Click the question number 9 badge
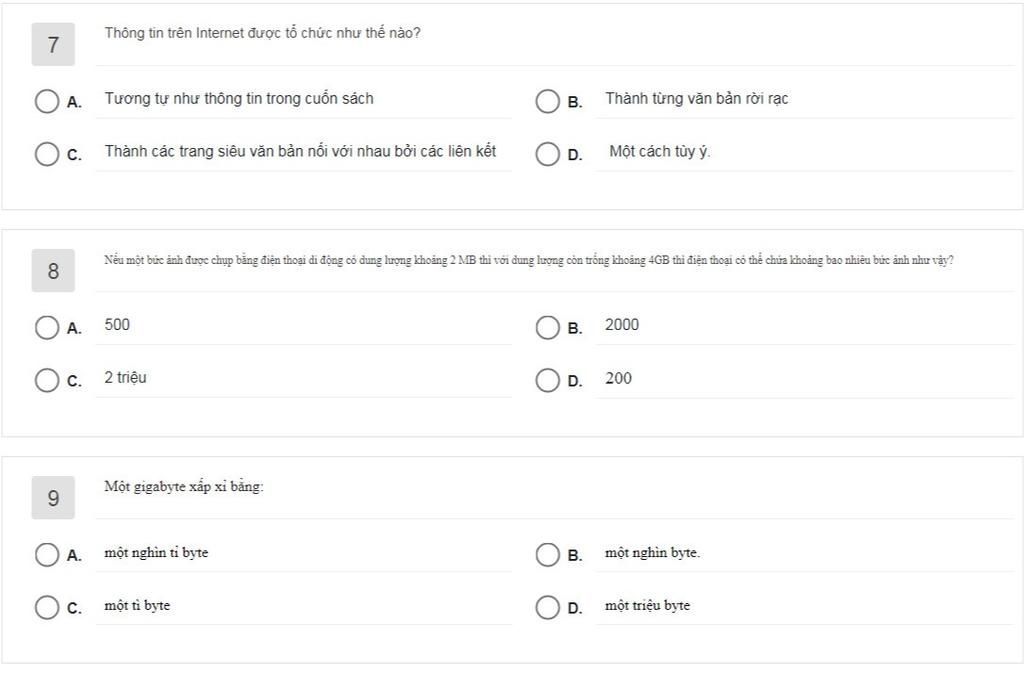Viewport: 1024px width, 673px height. point(53,498)
